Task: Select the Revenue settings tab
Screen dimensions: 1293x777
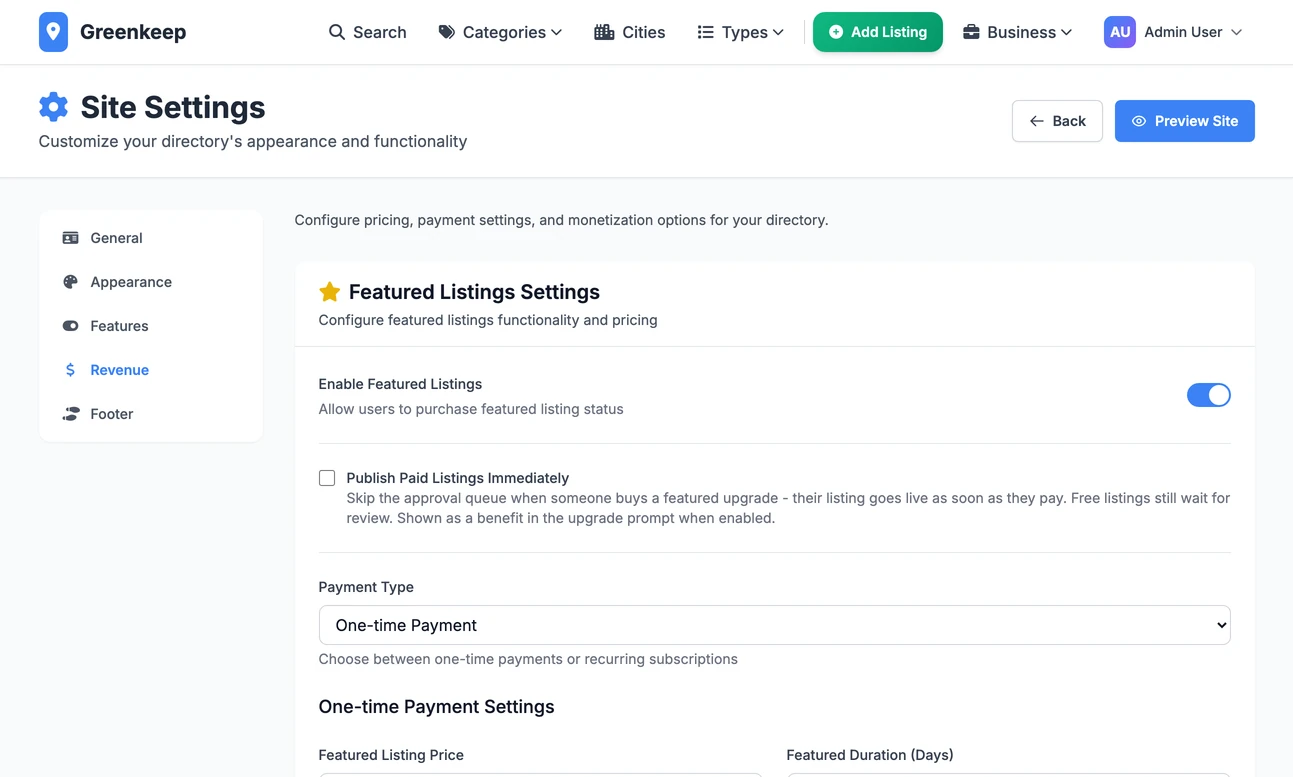Action: [151, 370]
